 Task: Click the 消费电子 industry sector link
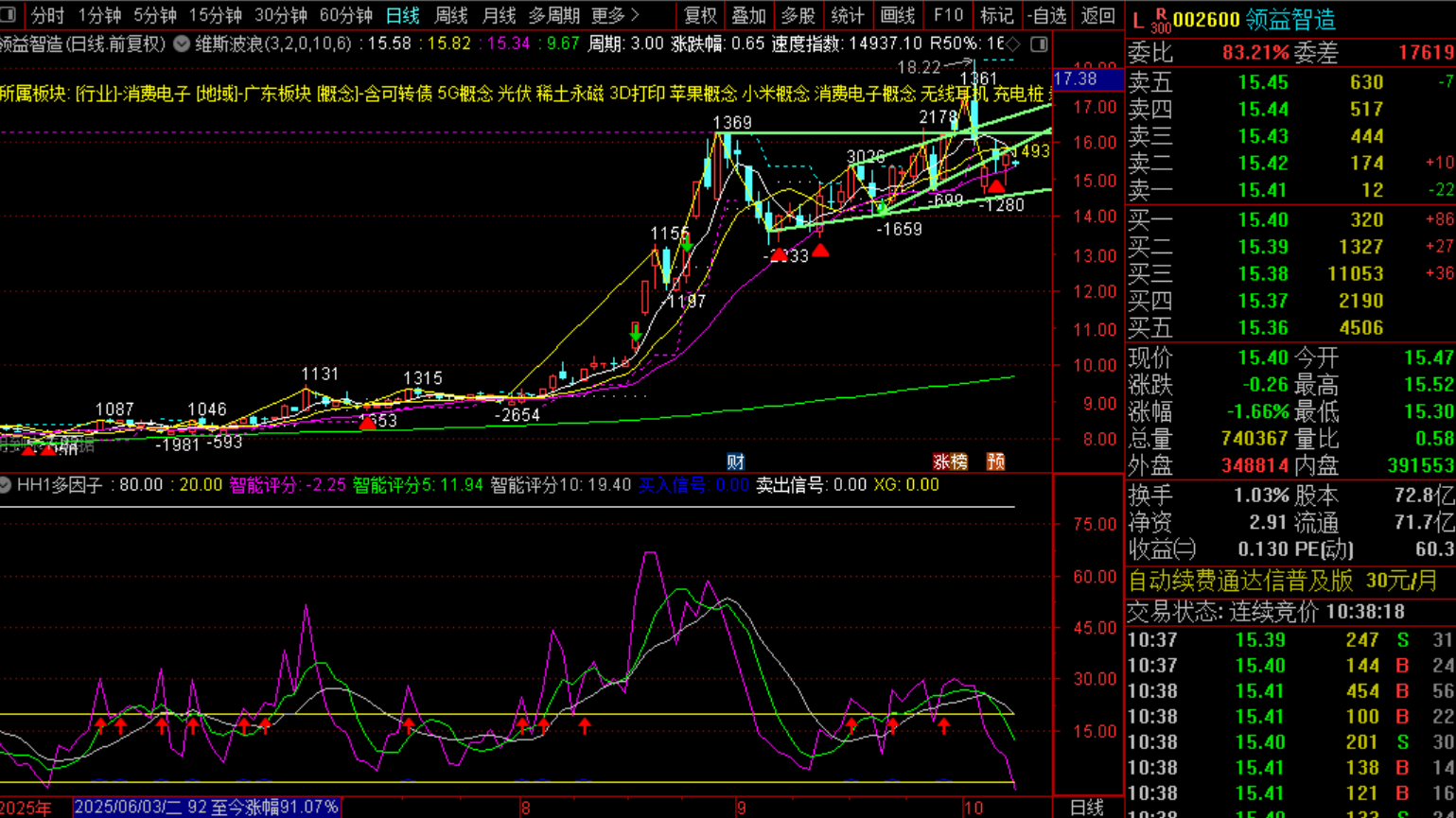[156, 93]
